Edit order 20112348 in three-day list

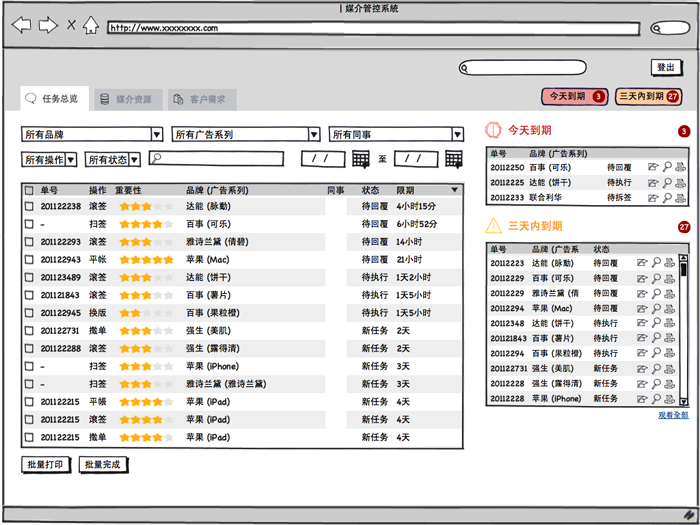(642, 323)
